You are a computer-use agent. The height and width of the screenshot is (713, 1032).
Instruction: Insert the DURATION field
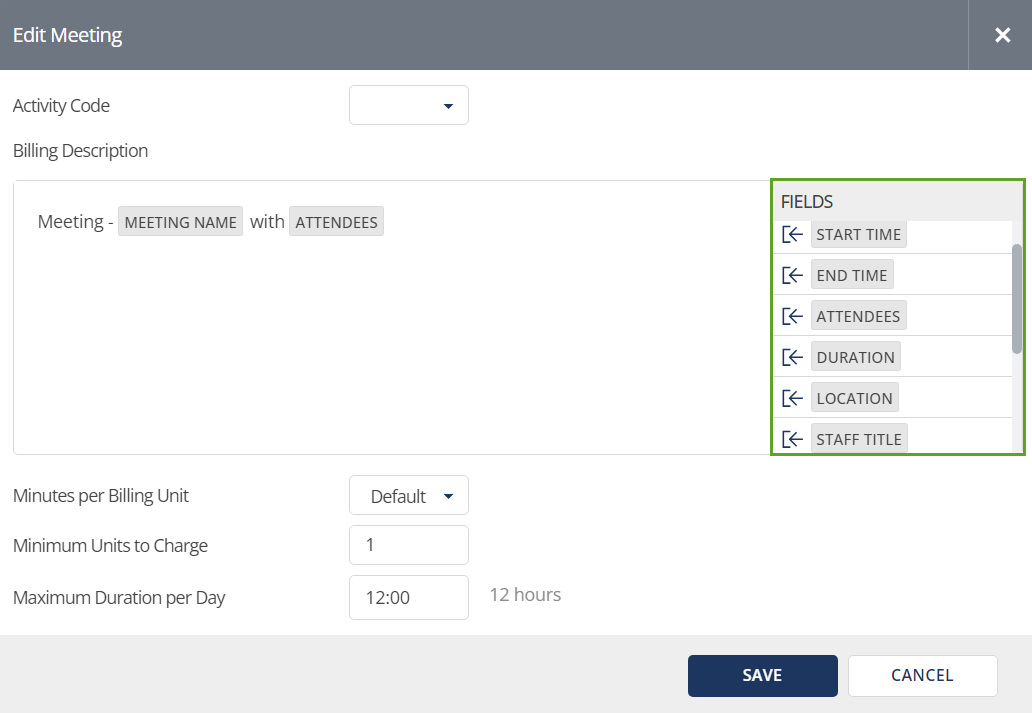pyautogui.click(x=791, y=356)
